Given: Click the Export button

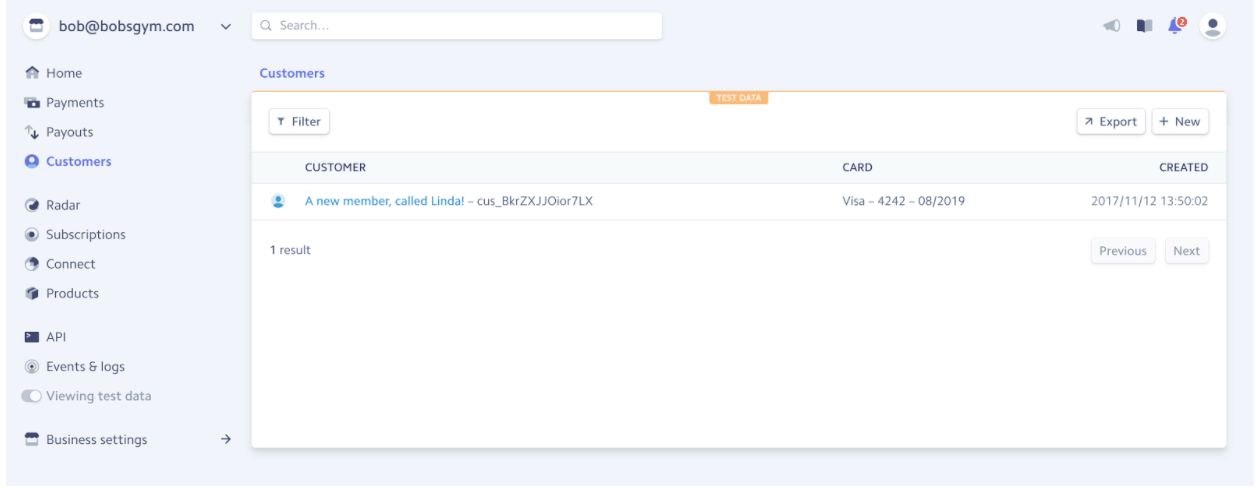Looking at the screenshot, I should [x=1111, y=122].
